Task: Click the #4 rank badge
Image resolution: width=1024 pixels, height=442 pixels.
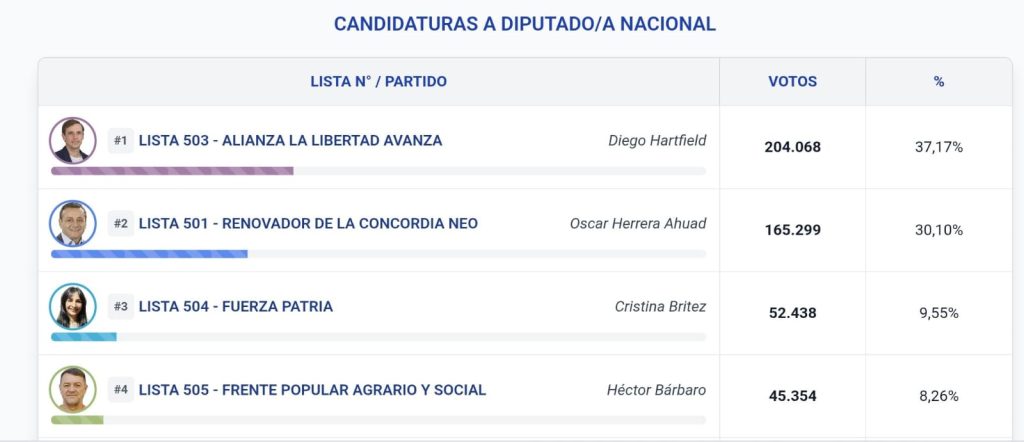Action: click(120, 390)
